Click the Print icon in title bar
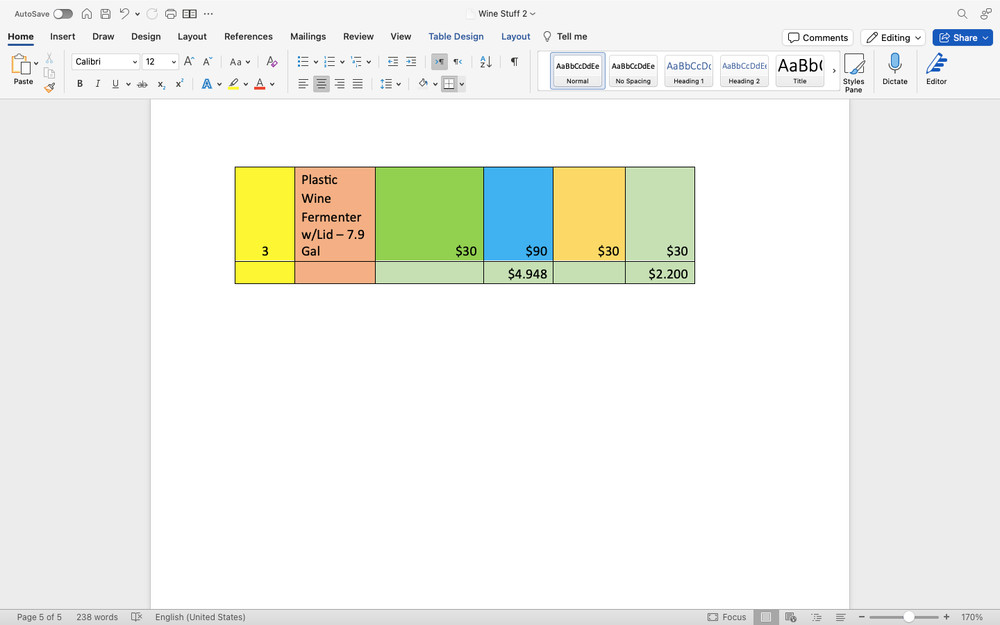The width and height of the screenshot is (1000, 625). tap(170, 14)
